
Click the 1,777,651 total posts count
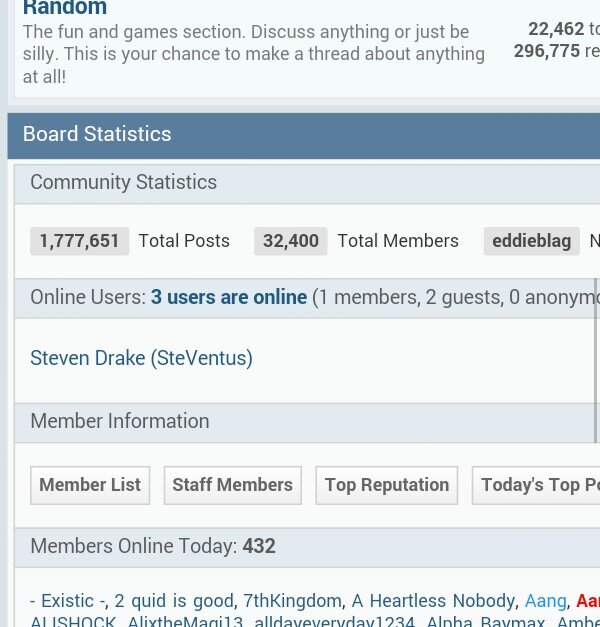pyautogui.click(x=80, y=241)
